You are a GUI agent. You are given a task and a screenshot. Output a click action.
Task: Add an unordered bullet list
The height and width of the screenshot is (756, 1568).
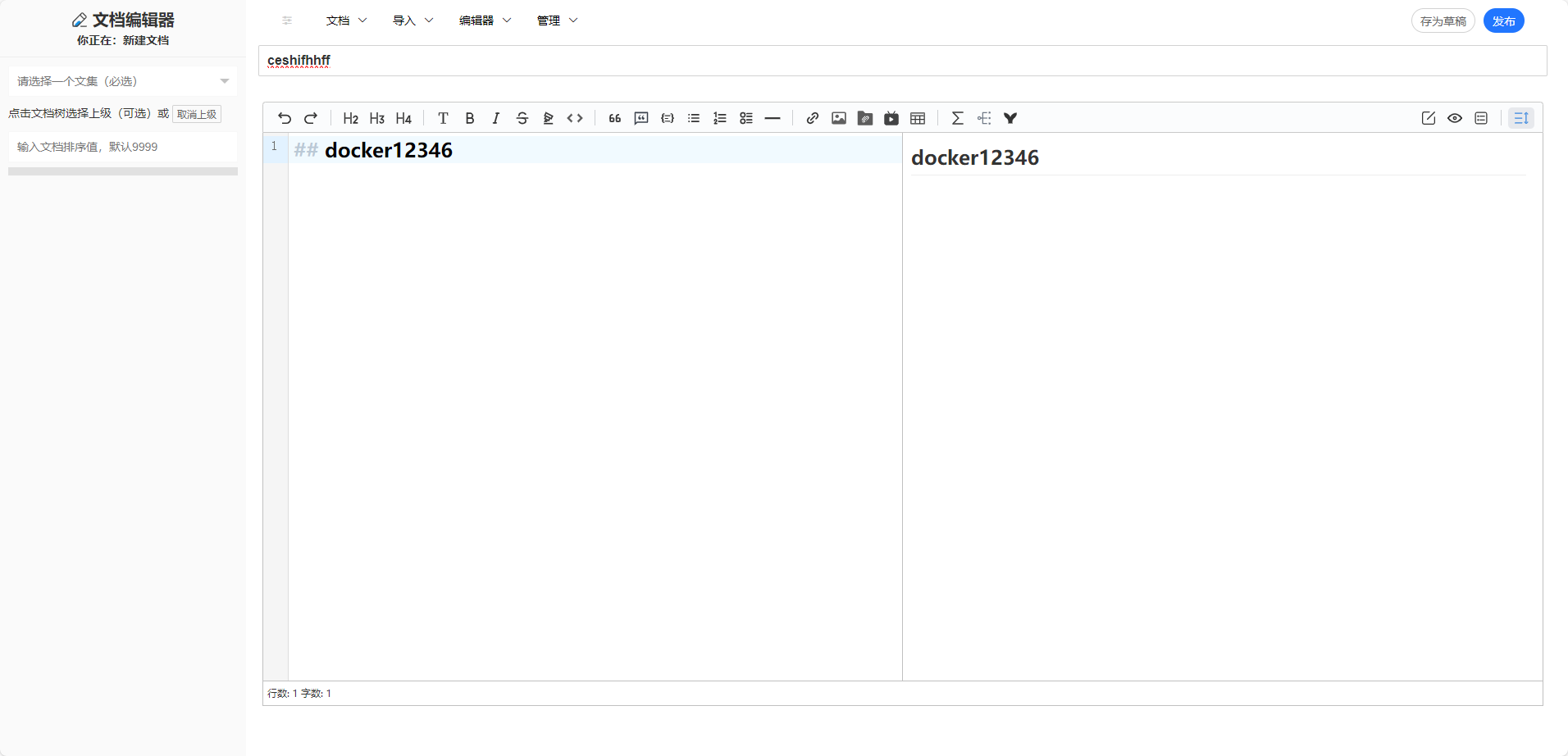(x=694, y=118)
